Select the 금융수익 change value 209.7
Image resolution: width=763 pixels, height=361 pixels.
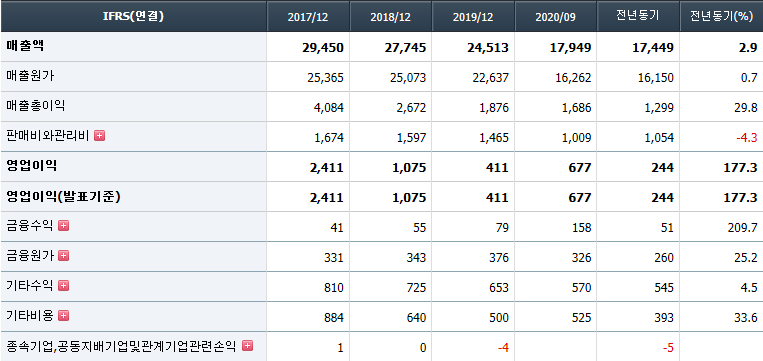pos(743,228)
